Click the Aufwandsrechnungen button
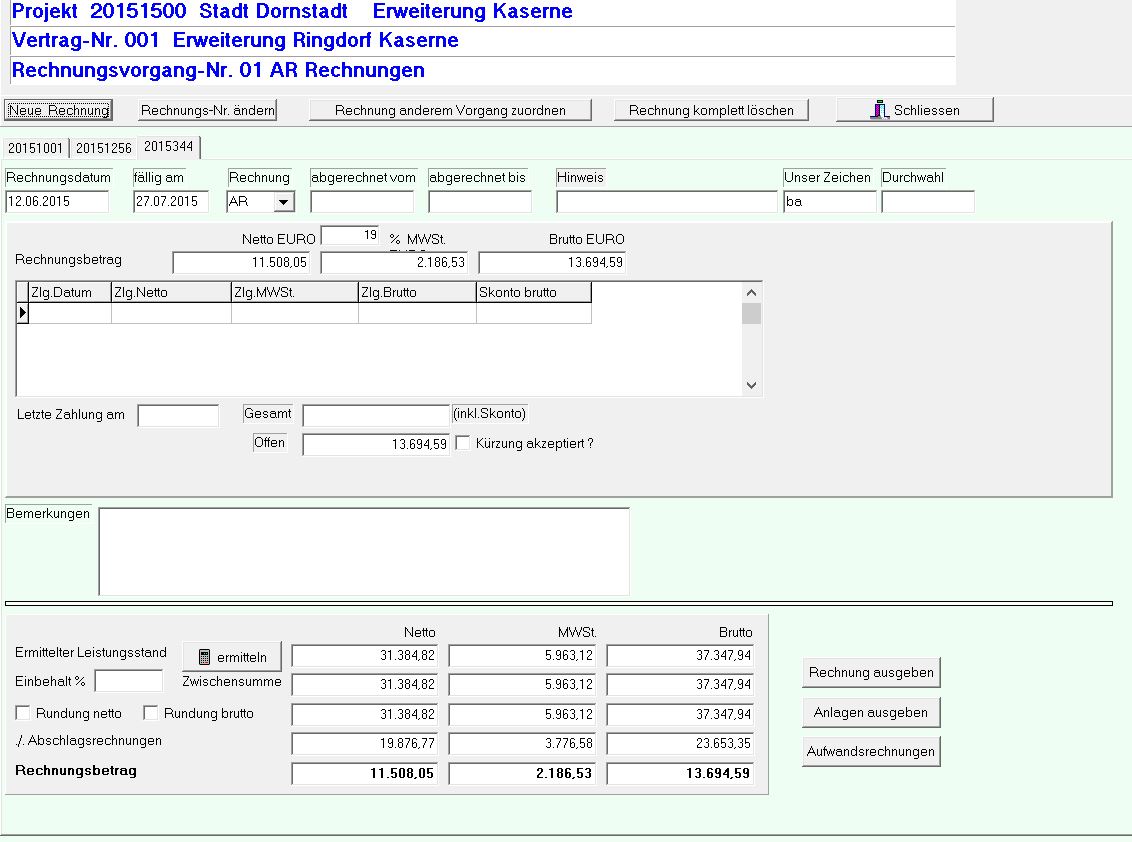This screenshot has width=1132, height=842. tap(871, 752)
